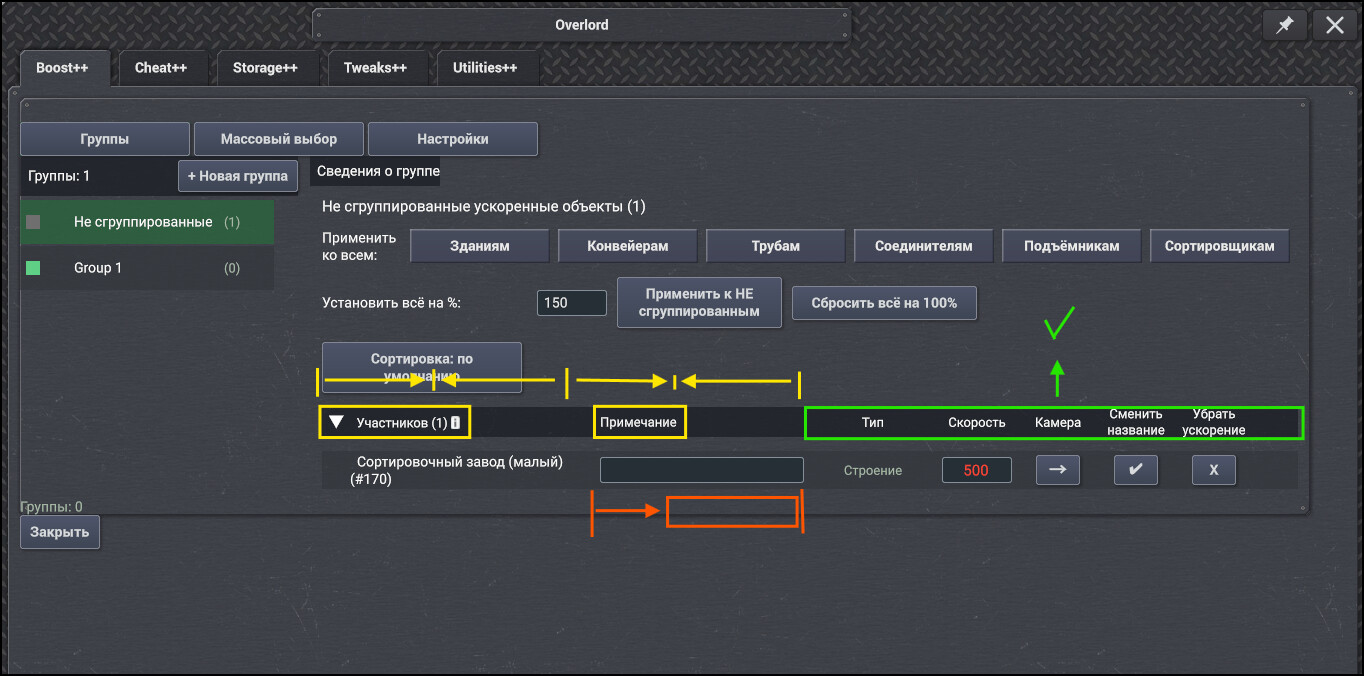The height and width of the screenshot is (676, 1364).
Task: Focus the note field for Сортировочный завод
Action: pos(701,470)
